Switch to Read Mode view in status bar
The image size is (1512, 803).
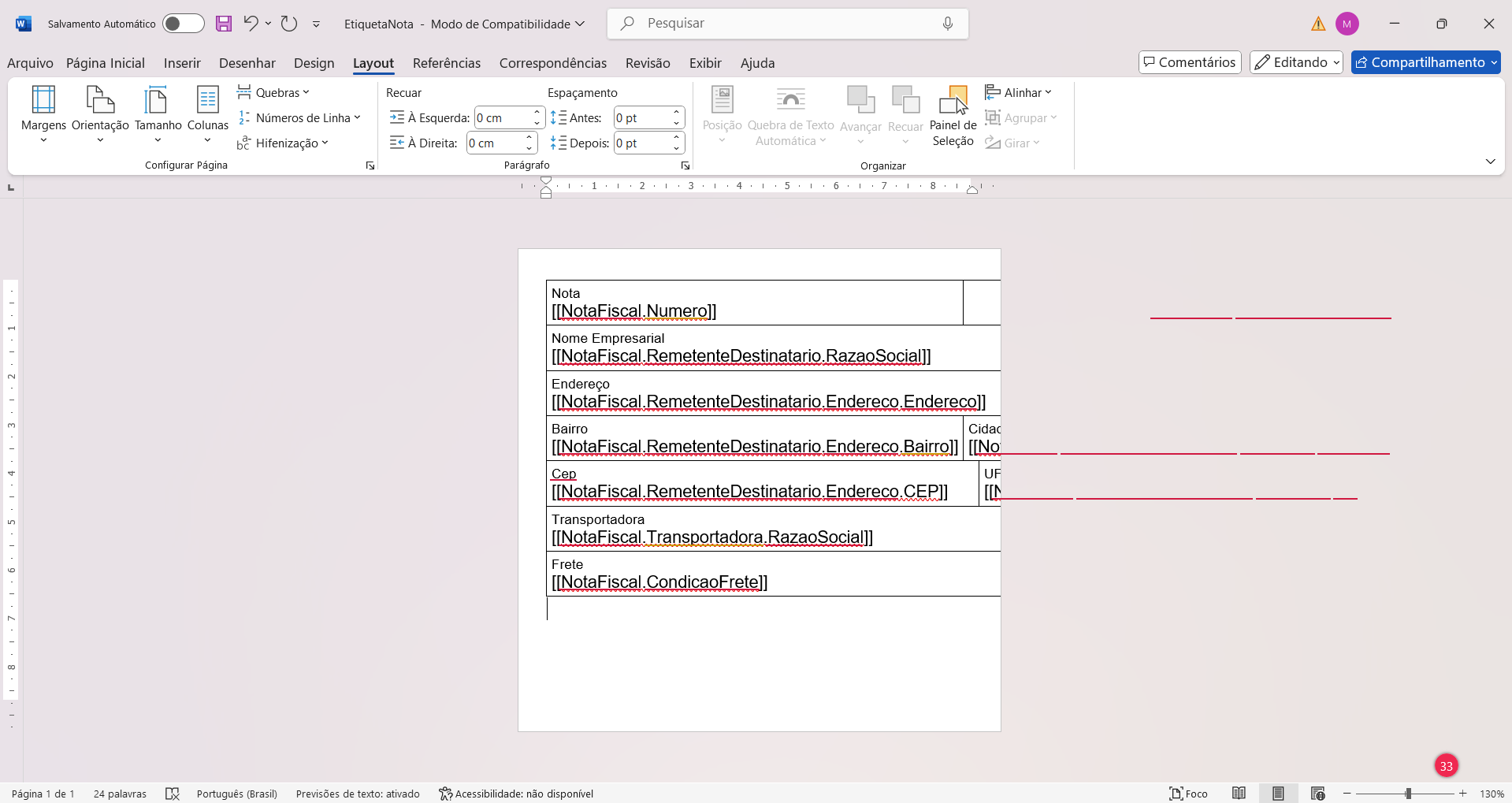1239,794
